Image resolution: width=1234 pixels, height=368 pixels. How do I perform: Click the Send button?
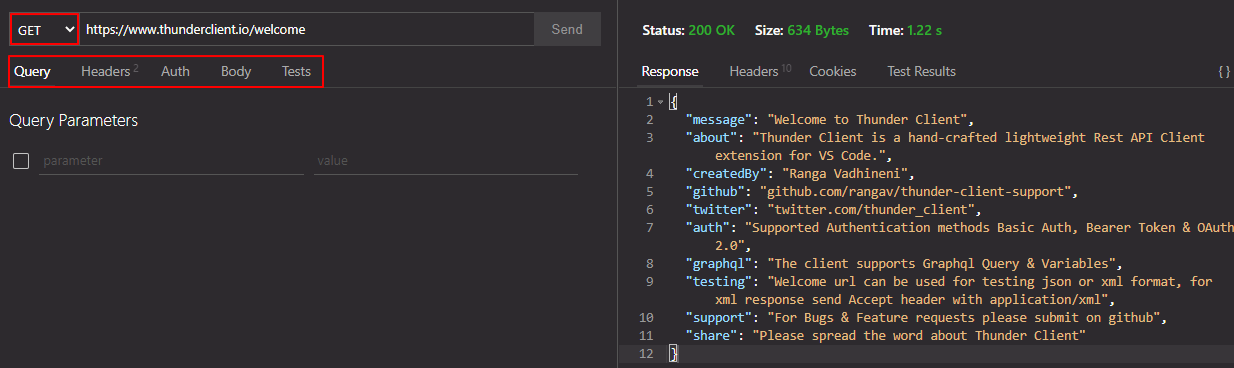567,29
